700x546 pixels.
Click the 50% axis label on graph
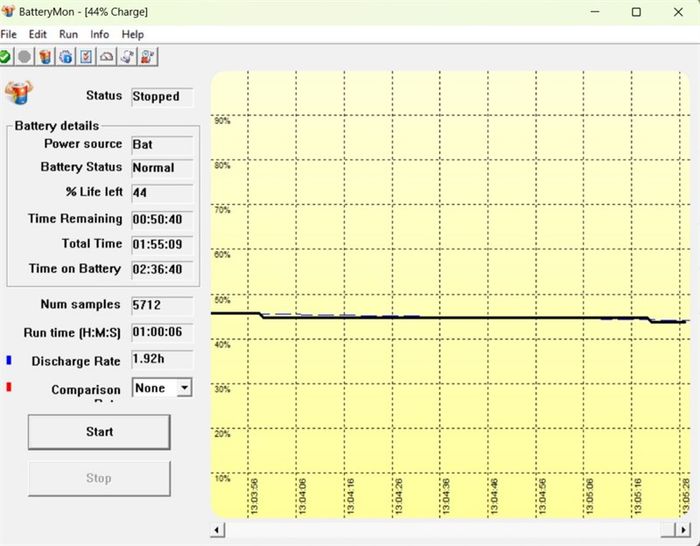click(222, 300)
